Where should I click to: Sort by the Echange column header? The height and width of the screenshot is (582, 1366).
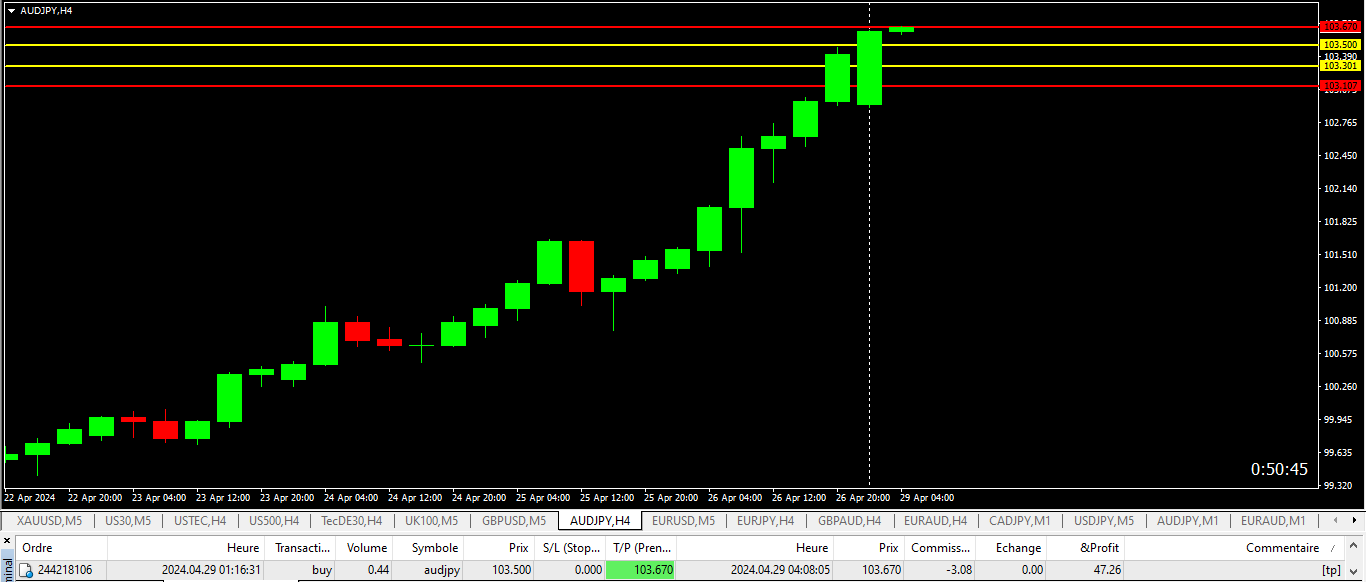tap(1011, 548)
